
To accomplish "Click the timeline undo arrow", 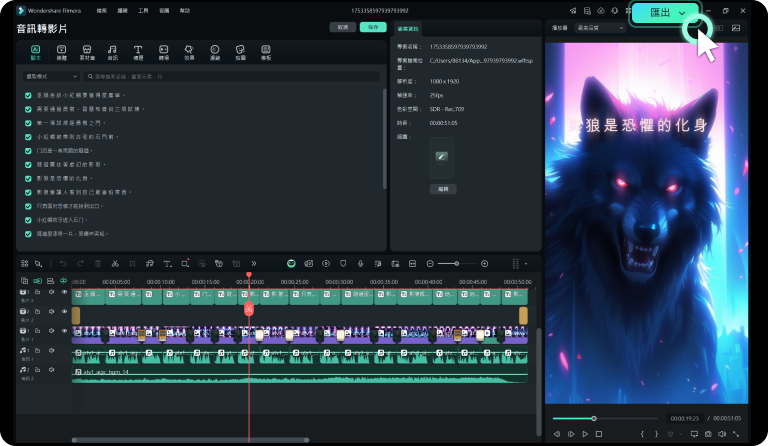I will point(63,264).
